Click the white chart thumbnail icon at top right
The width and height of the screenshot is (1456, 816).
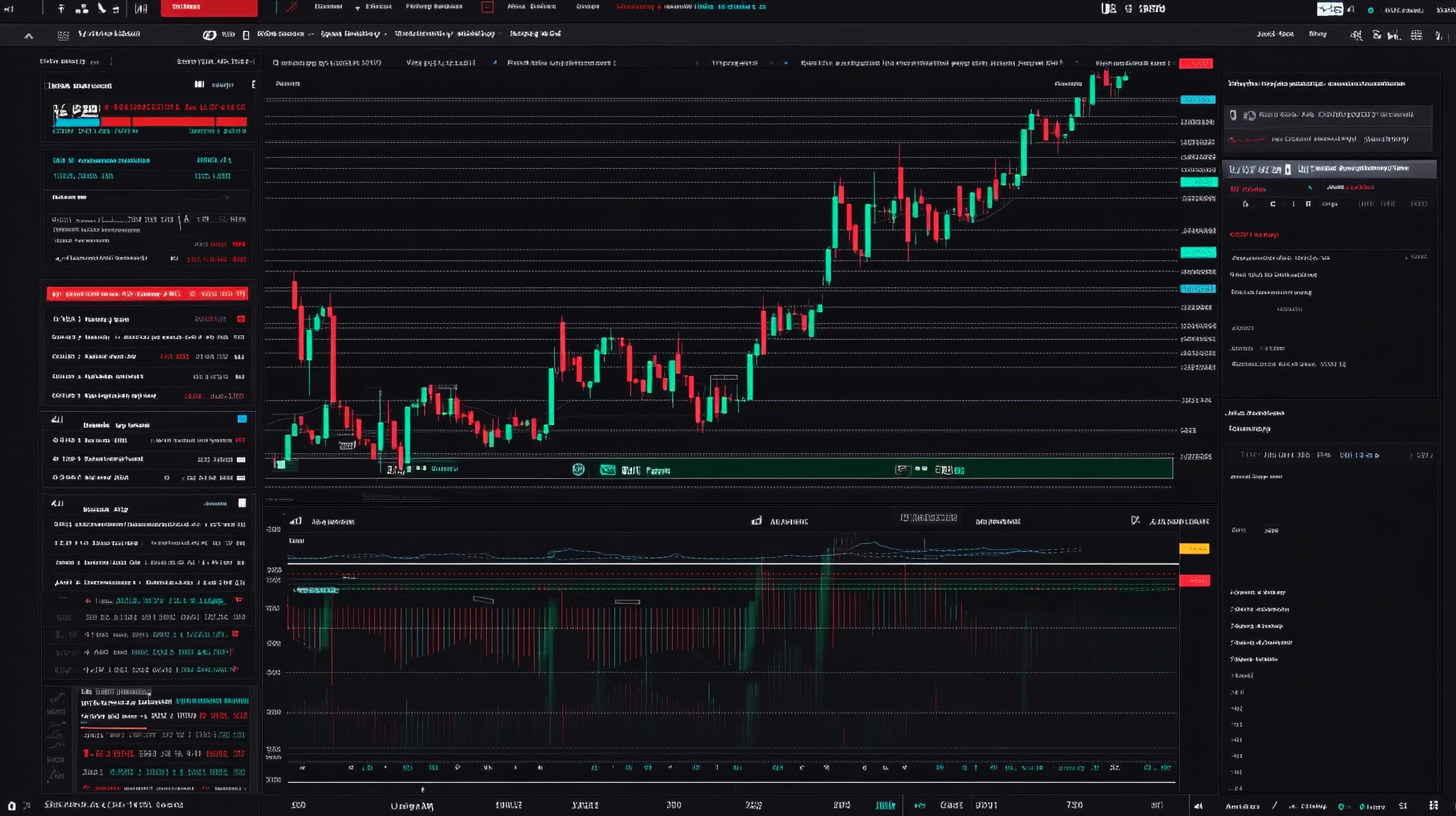click(1330, 9)
